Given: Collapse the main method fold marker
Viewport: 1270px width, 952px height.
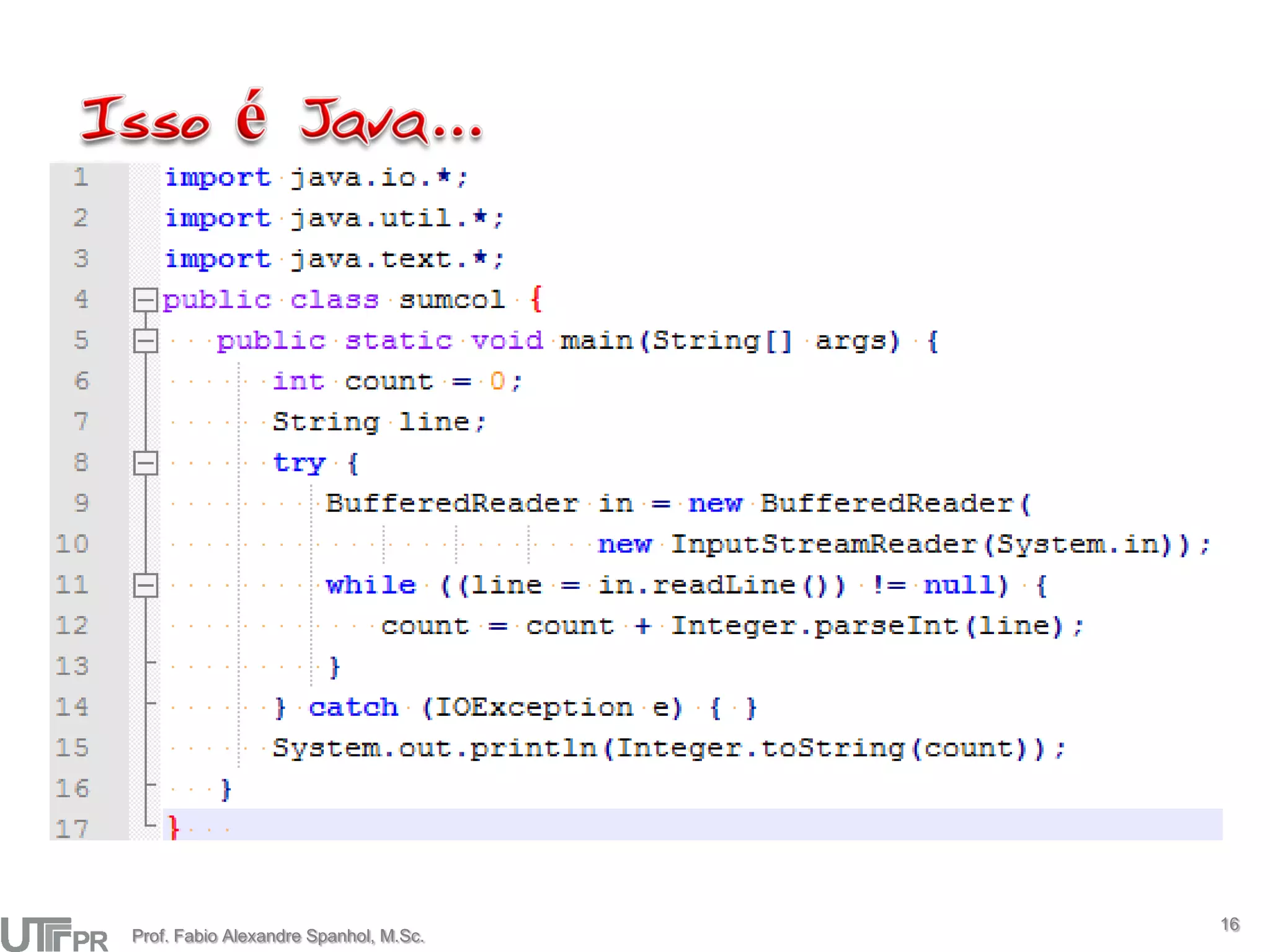Looking at the screenshot, I should pyautogui.click(x=145, y=341).
